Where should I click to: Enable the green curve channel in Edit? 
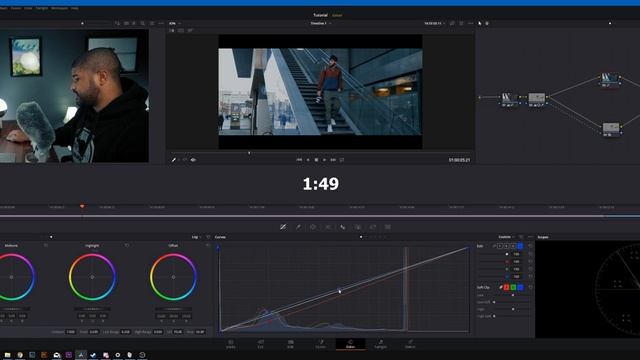point(513,246)
